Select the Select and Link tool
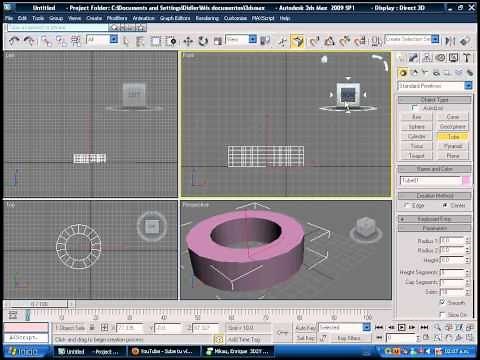This screenshot has height=360, width=480. click(x=46, y=41)
